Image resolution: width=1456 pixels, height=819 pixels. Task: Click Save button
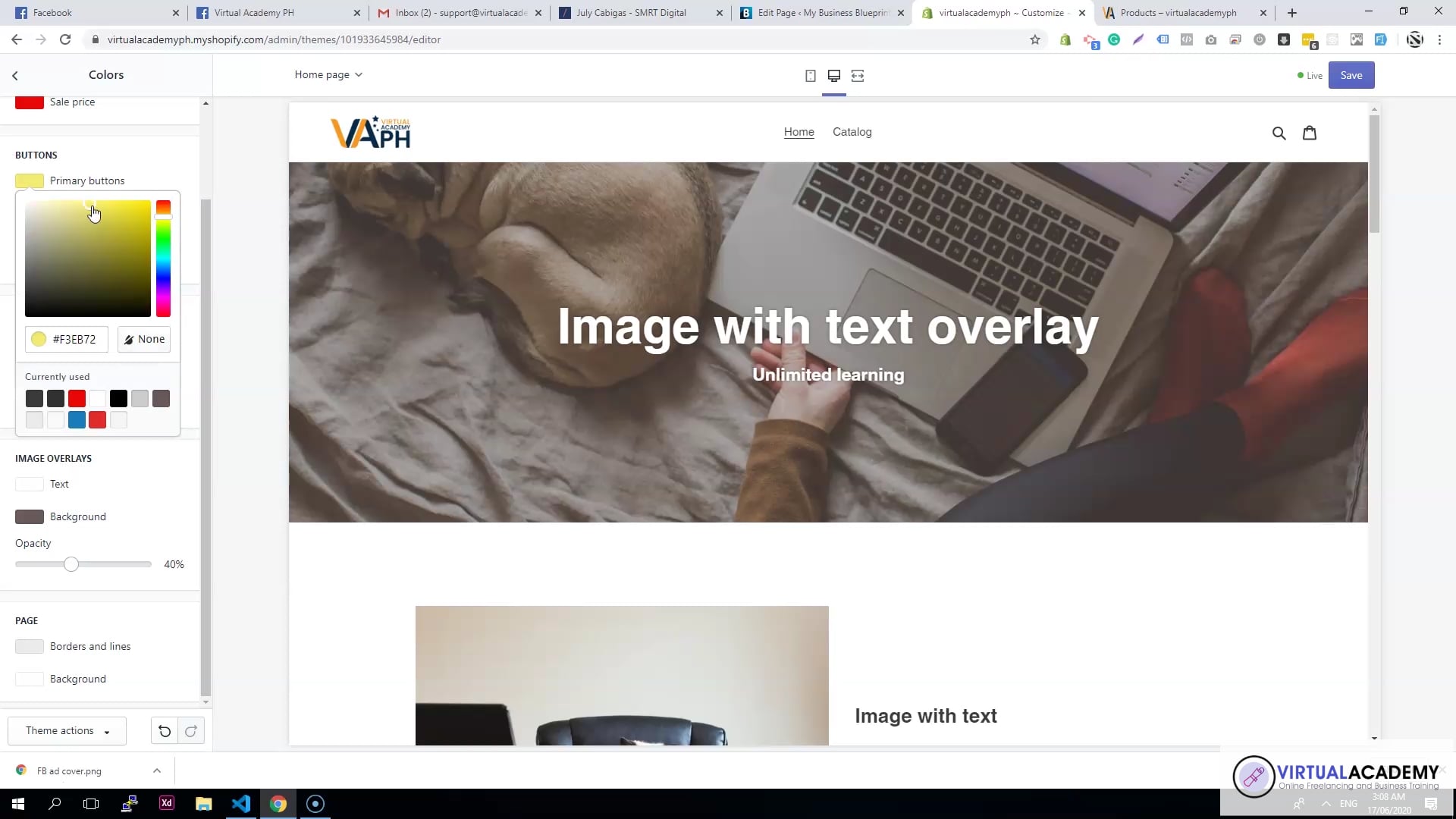click(x=1351, y=75)
